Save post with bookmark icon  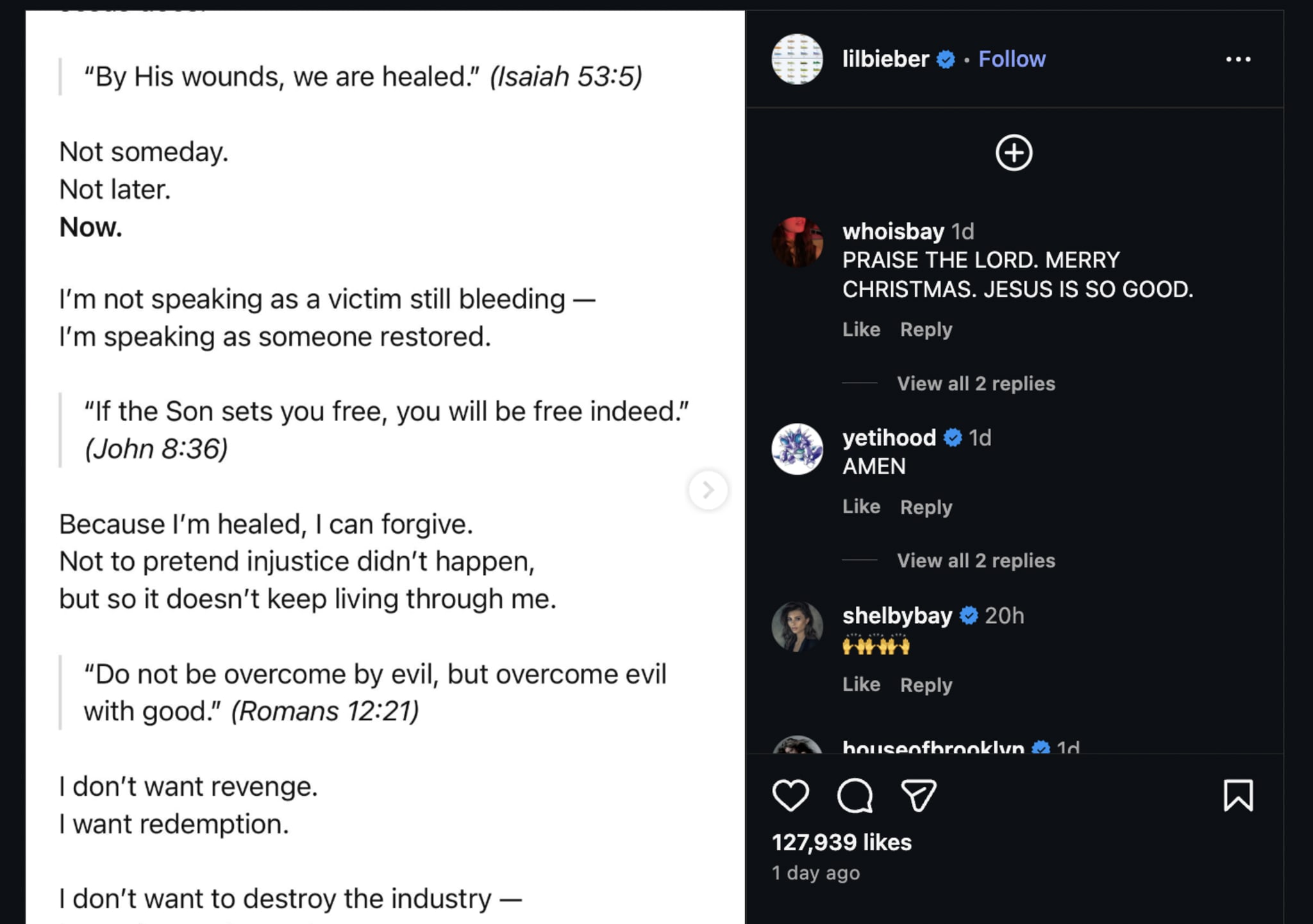[x=1238, y=795]
